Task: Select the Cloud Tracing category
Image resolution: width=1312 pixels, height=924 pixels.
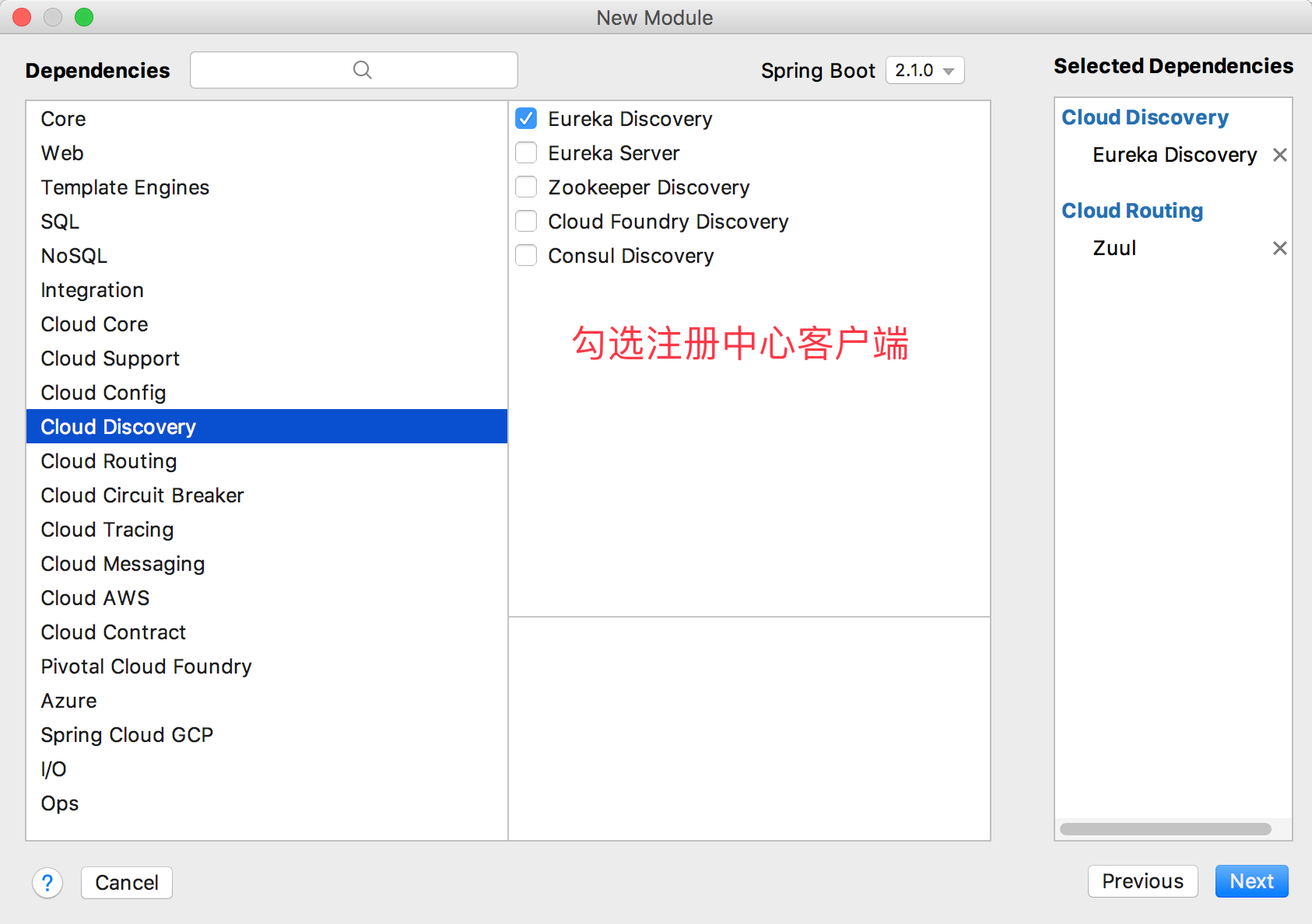Action: 267,530
